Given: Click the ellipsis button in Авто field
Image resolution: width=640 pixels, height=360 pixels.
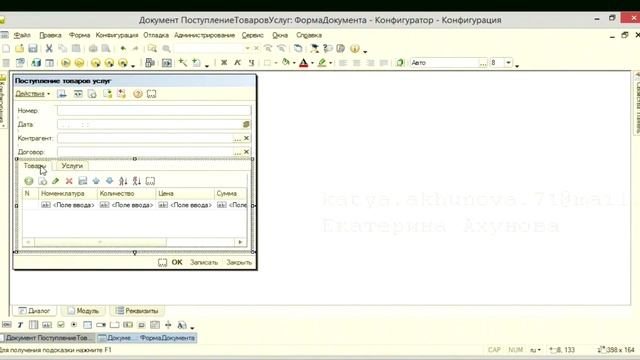Looking at the screenshot, I should [483, 63].
